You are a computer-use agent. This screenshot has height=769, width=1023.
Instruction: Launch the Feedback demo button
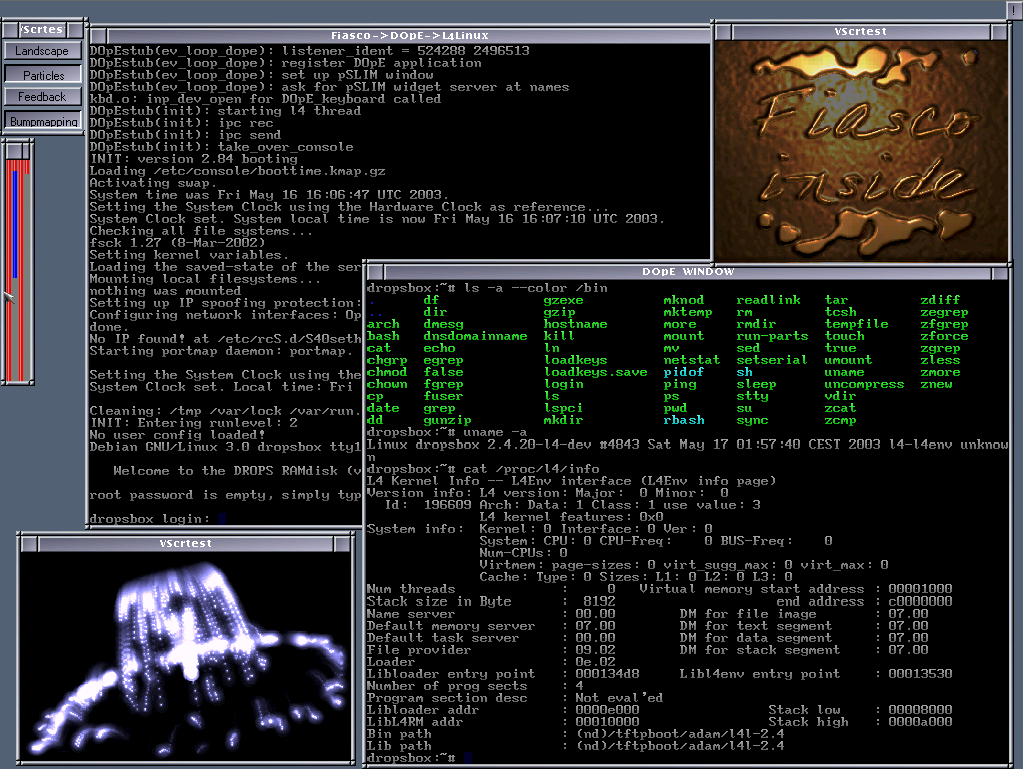42,97
